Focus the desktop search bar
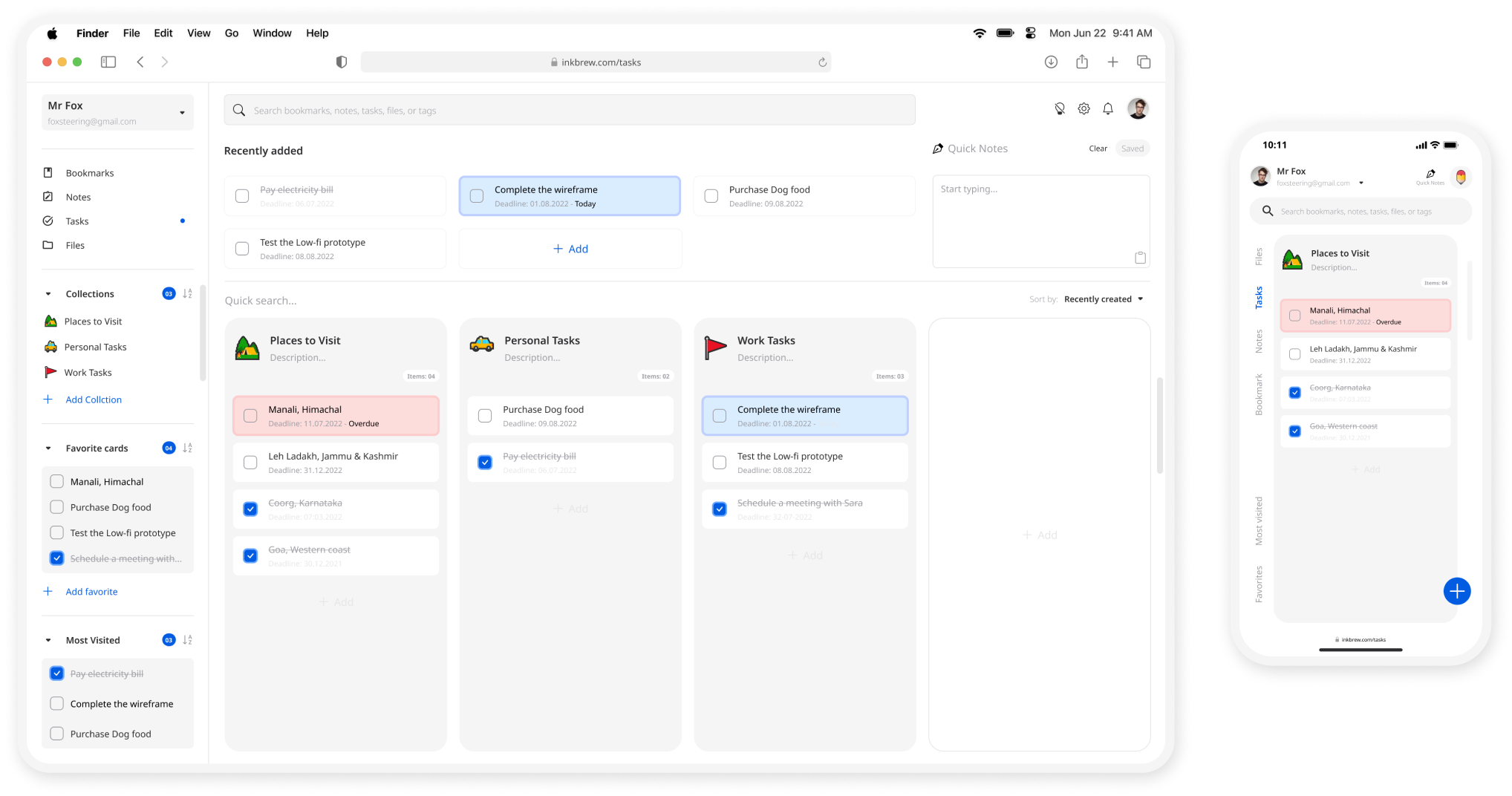This screenshot has width=1512, height=796. [570, 110]
